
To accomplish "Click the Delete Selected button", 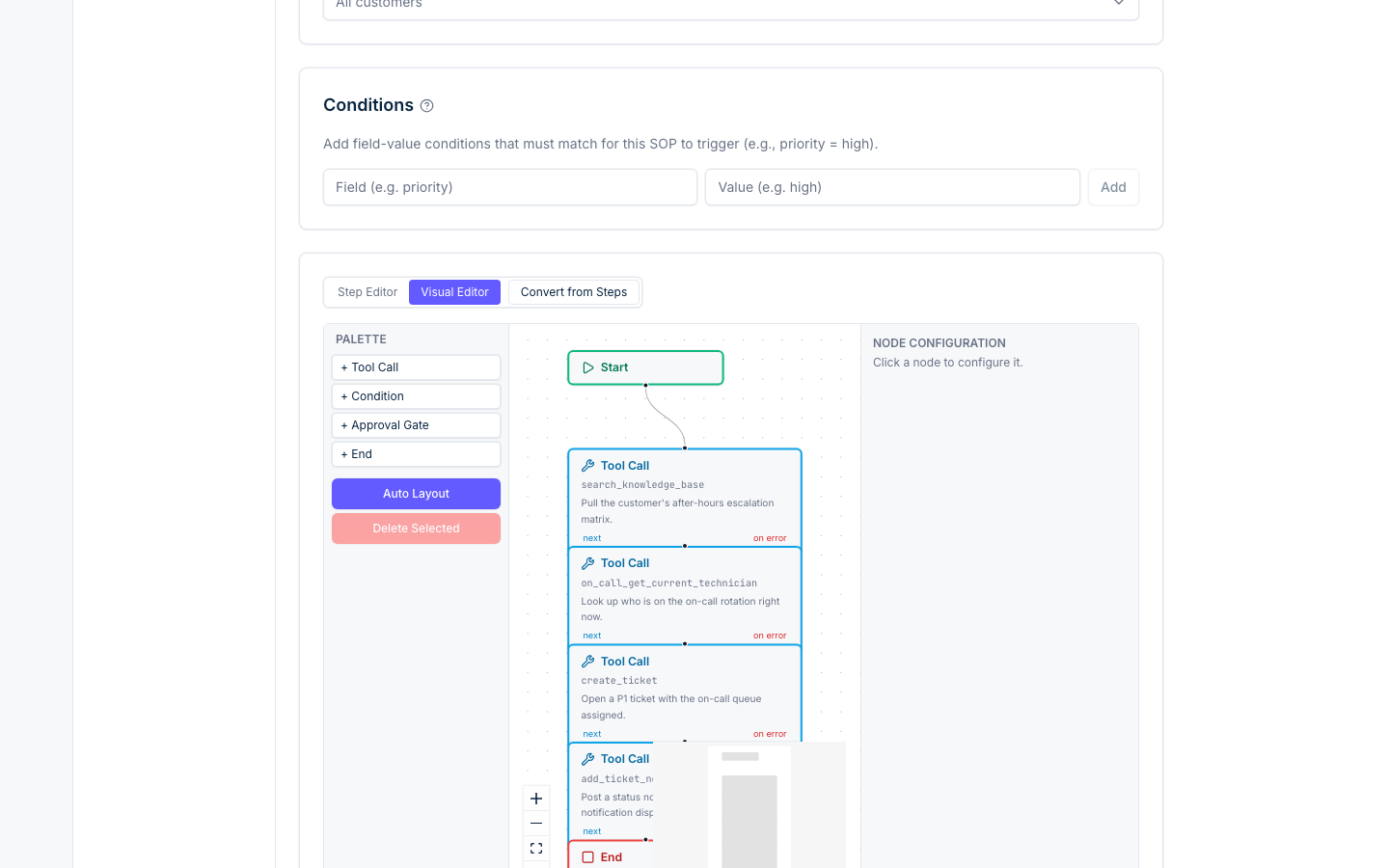I will [416, 529].
